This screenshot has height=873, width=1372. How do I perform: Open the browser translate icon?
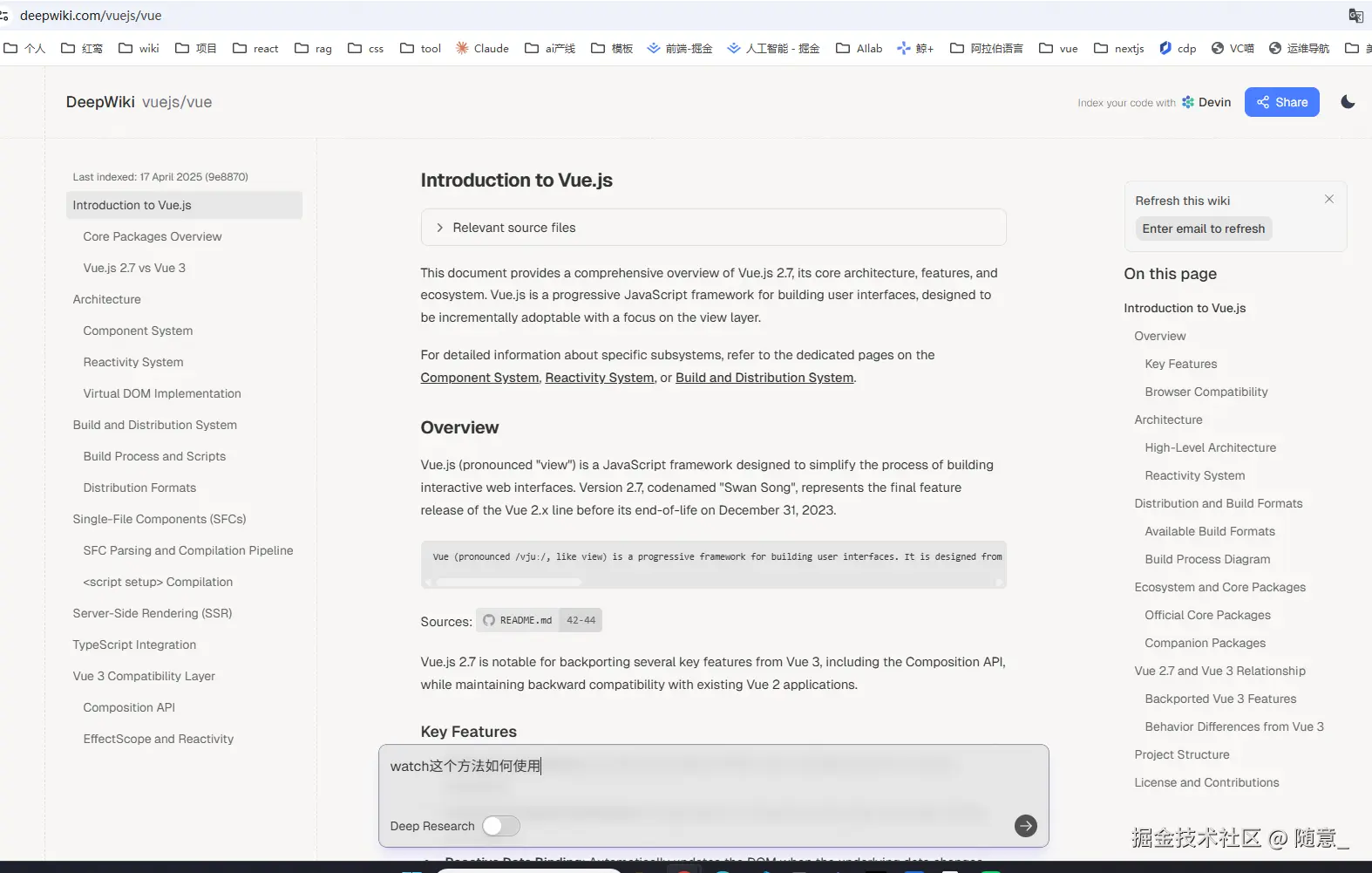click(1355, 16)
